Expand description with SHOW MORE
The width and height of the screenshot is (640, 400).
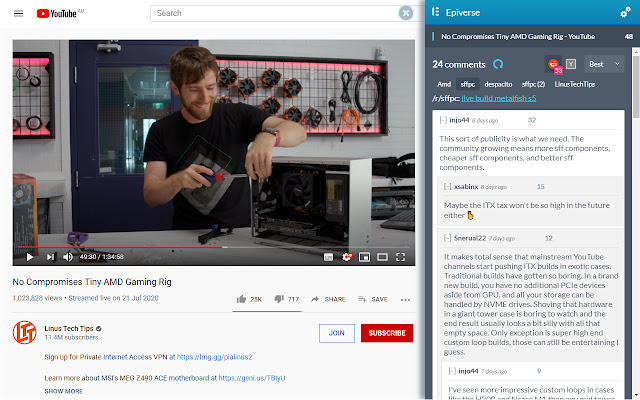[64, 391]
